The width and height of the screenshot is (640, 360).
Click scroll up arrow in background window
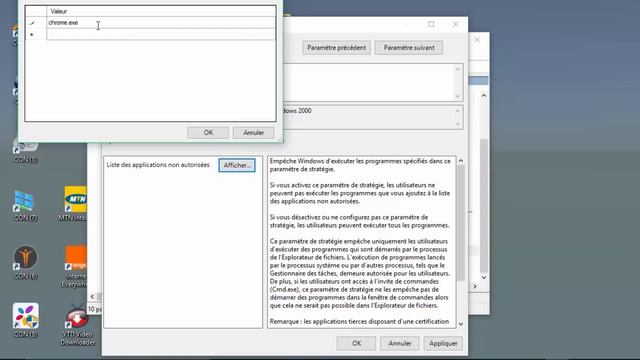coord(484,95)
